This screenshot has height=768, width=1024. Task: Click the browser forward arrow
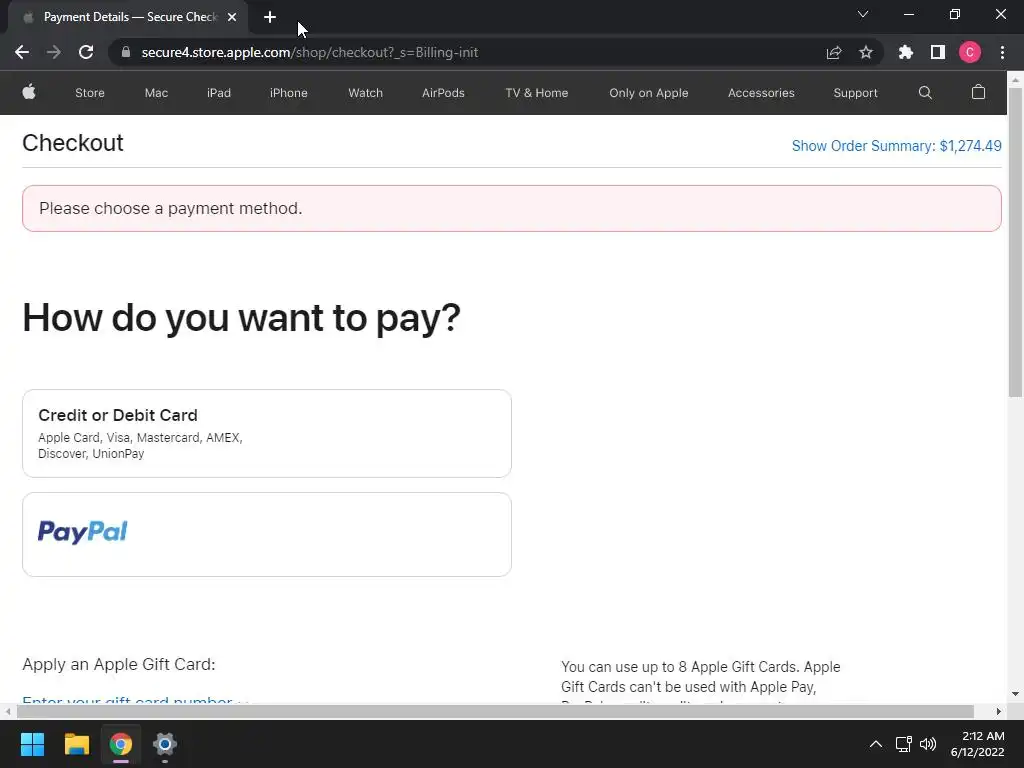point(54,52)
